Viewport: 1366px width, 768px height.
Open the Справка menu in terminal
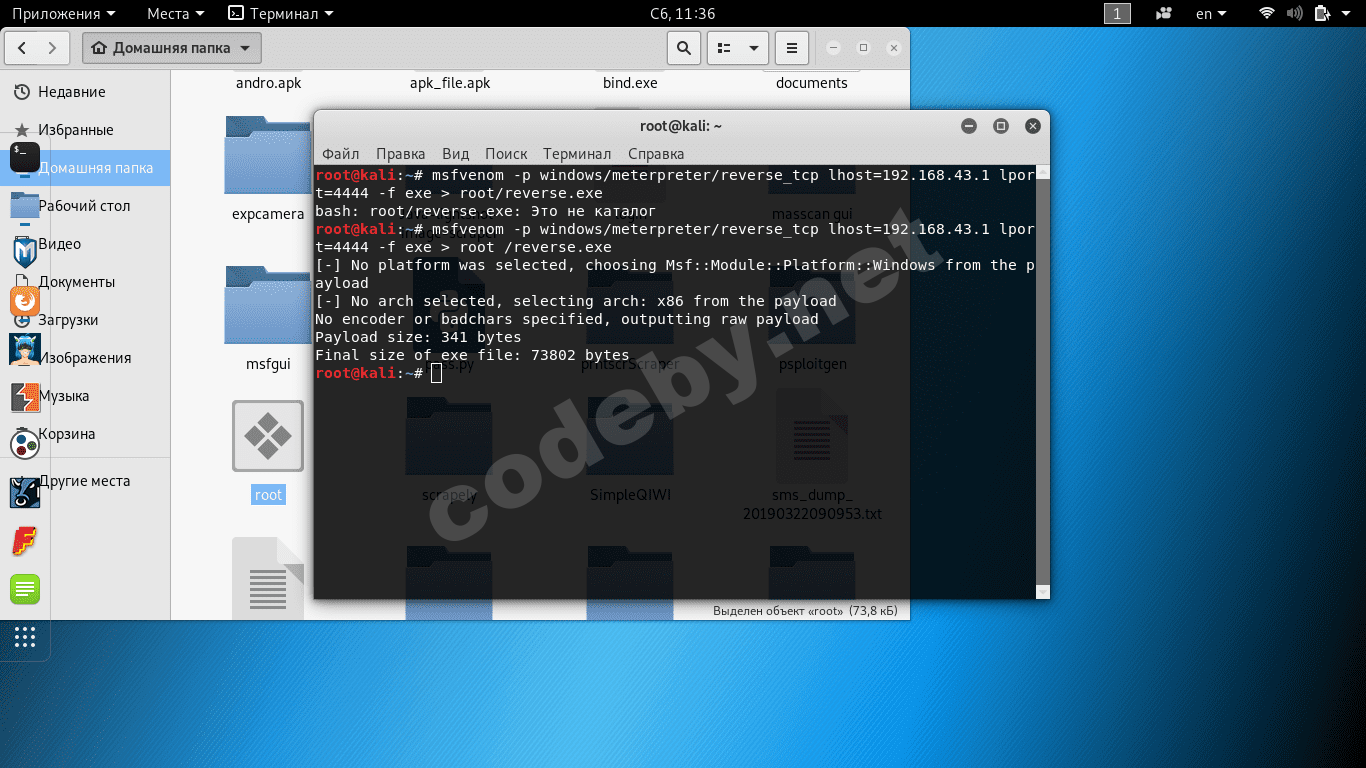point(656,154)
